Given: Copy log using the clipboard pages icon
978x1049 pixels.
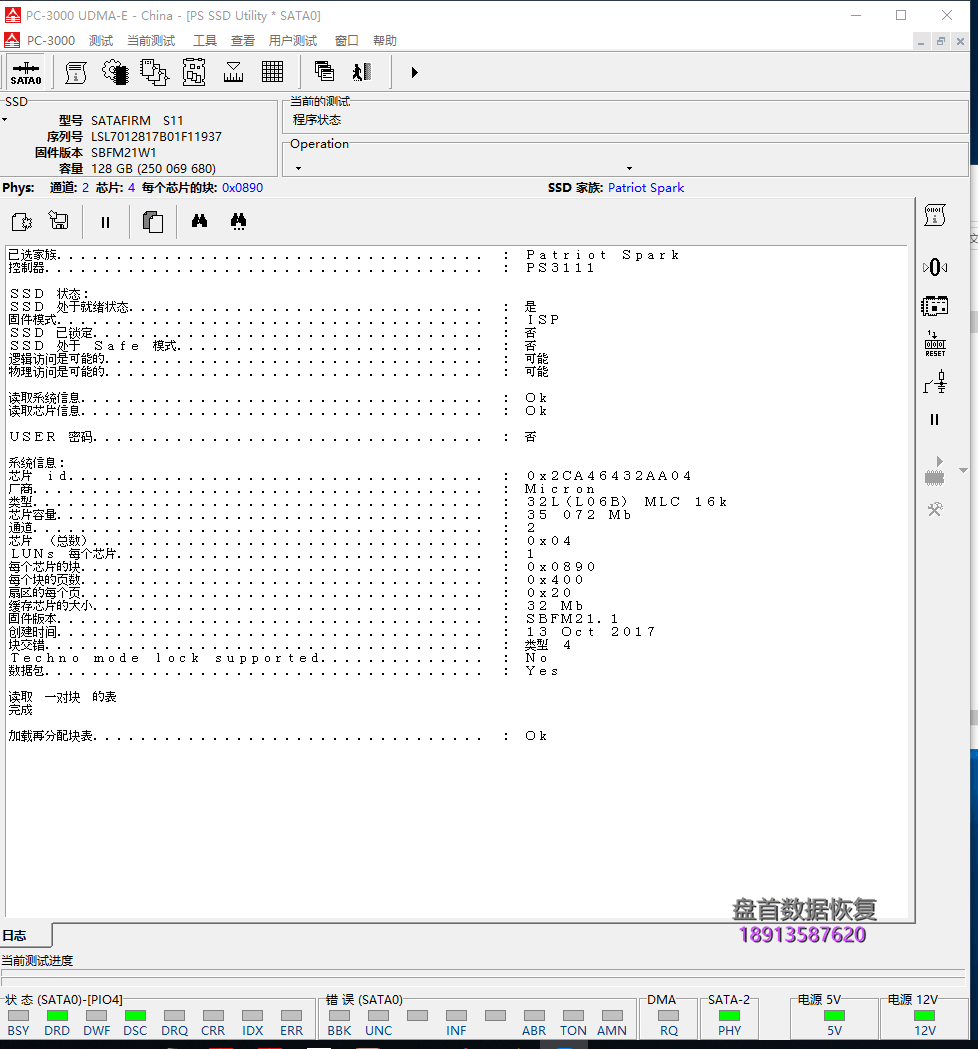Looking at the screenshot, I should [153, 221].
